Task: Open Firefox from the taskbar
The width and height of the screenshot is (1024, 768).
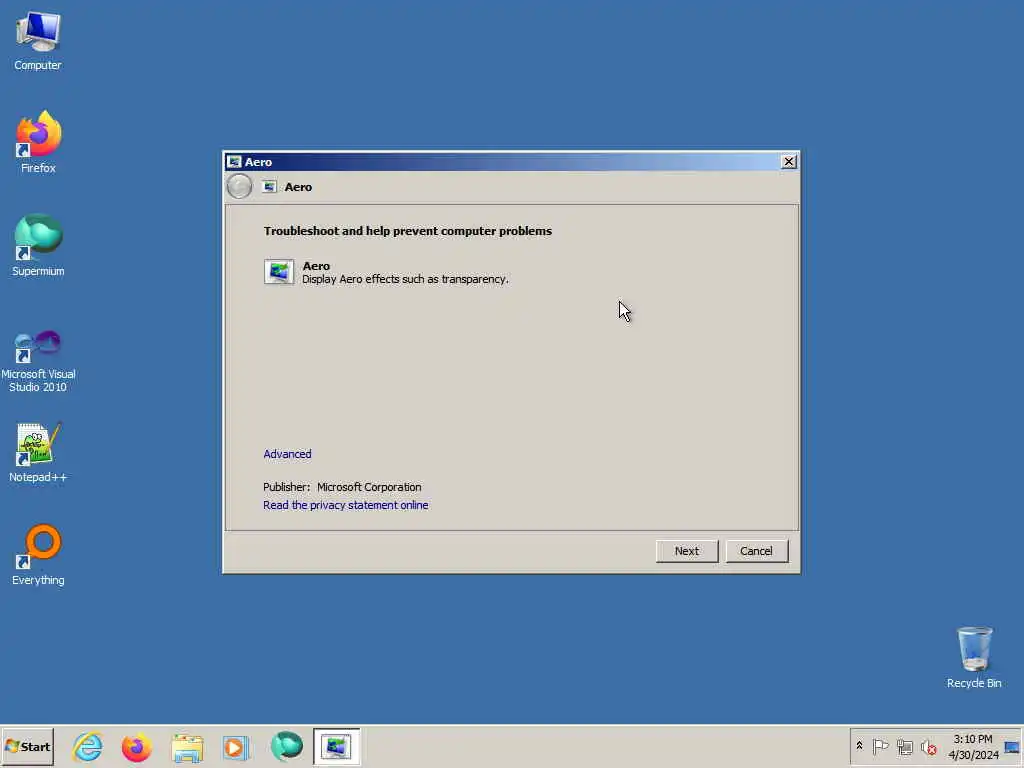Action: [136, 746]
